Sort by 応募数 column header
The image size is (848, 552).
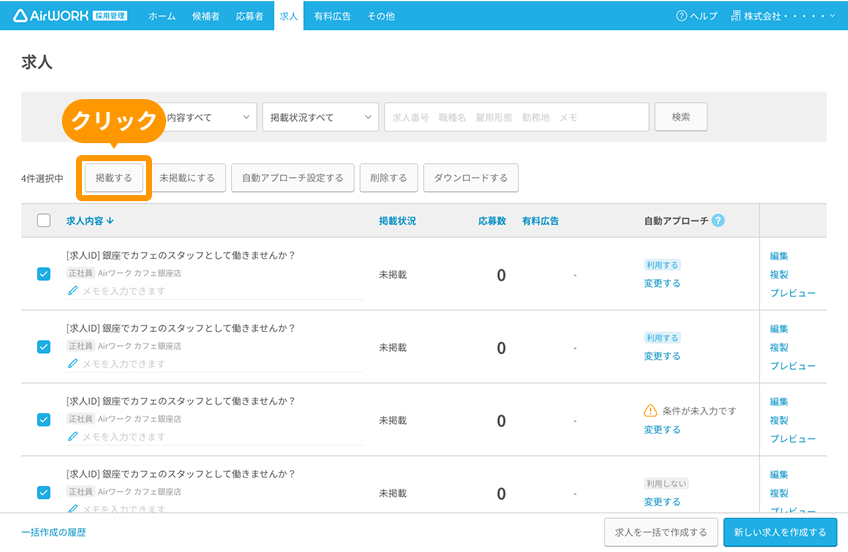(492, 221)
